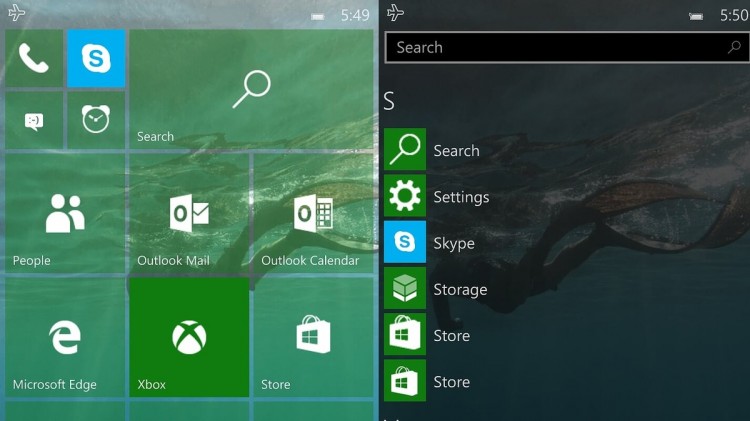750x421 pixels.
Task: Focus the Search box in app list
Action: pyautogui.click(x=567, y=47)
